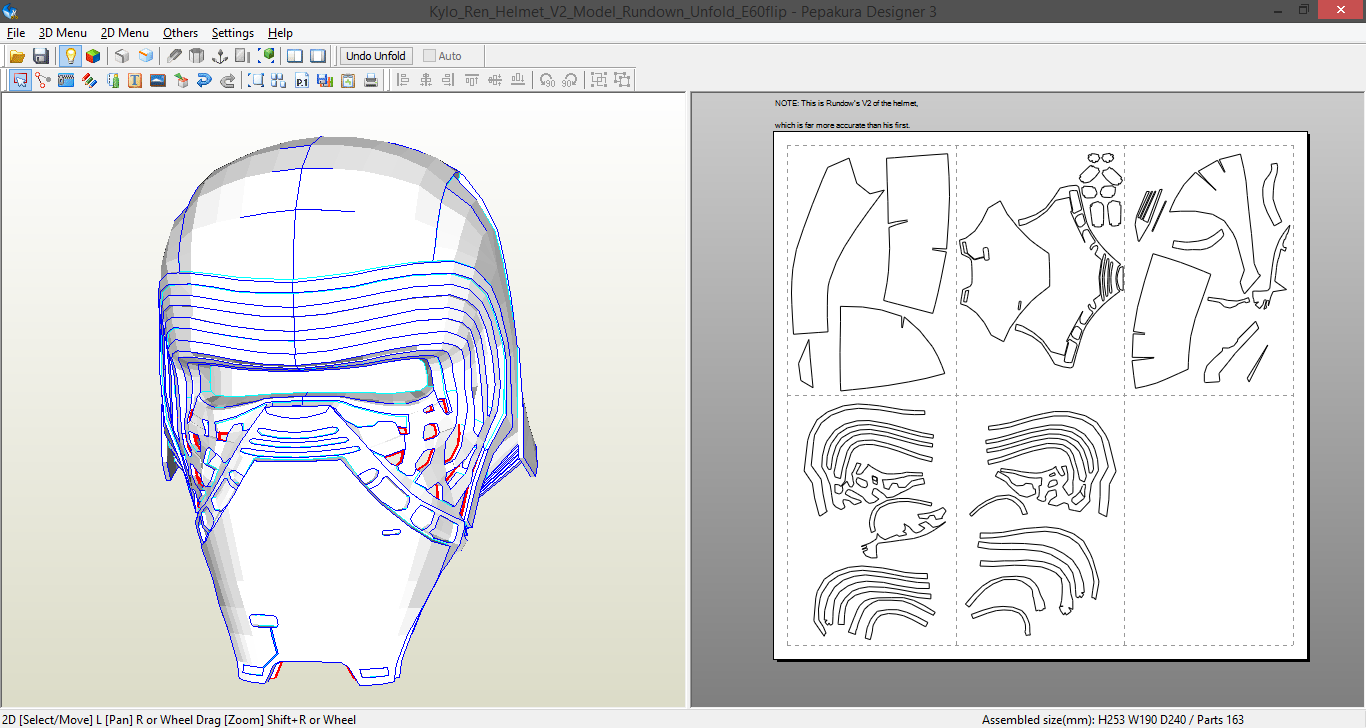The height and width of the screenshot is (728, 1366).
Task: Click the floppy with colored bars icon
Action: click(325, 80)
